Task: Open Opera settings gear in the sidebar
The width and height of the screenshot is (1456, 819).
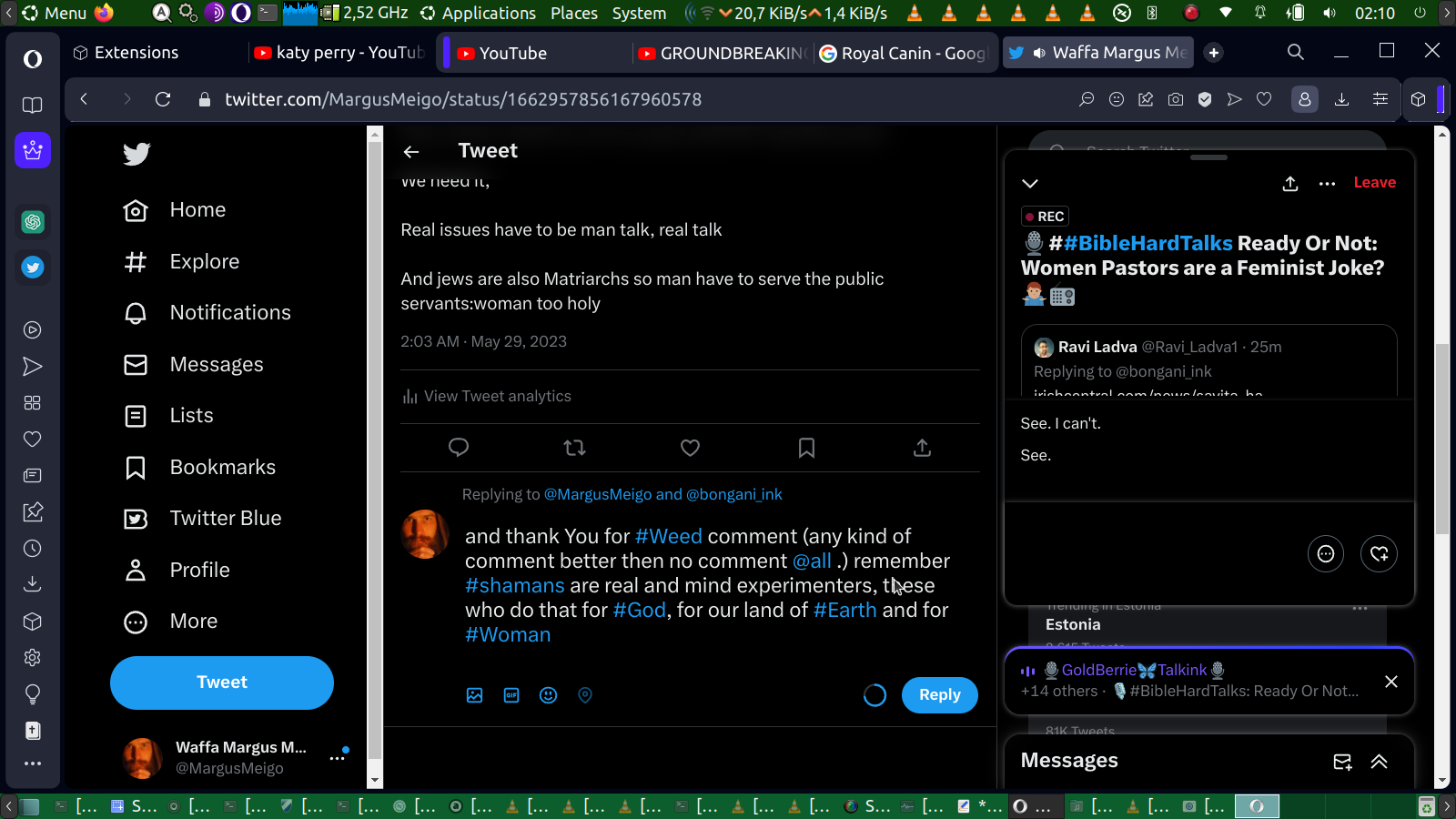Action: [33, 658]
